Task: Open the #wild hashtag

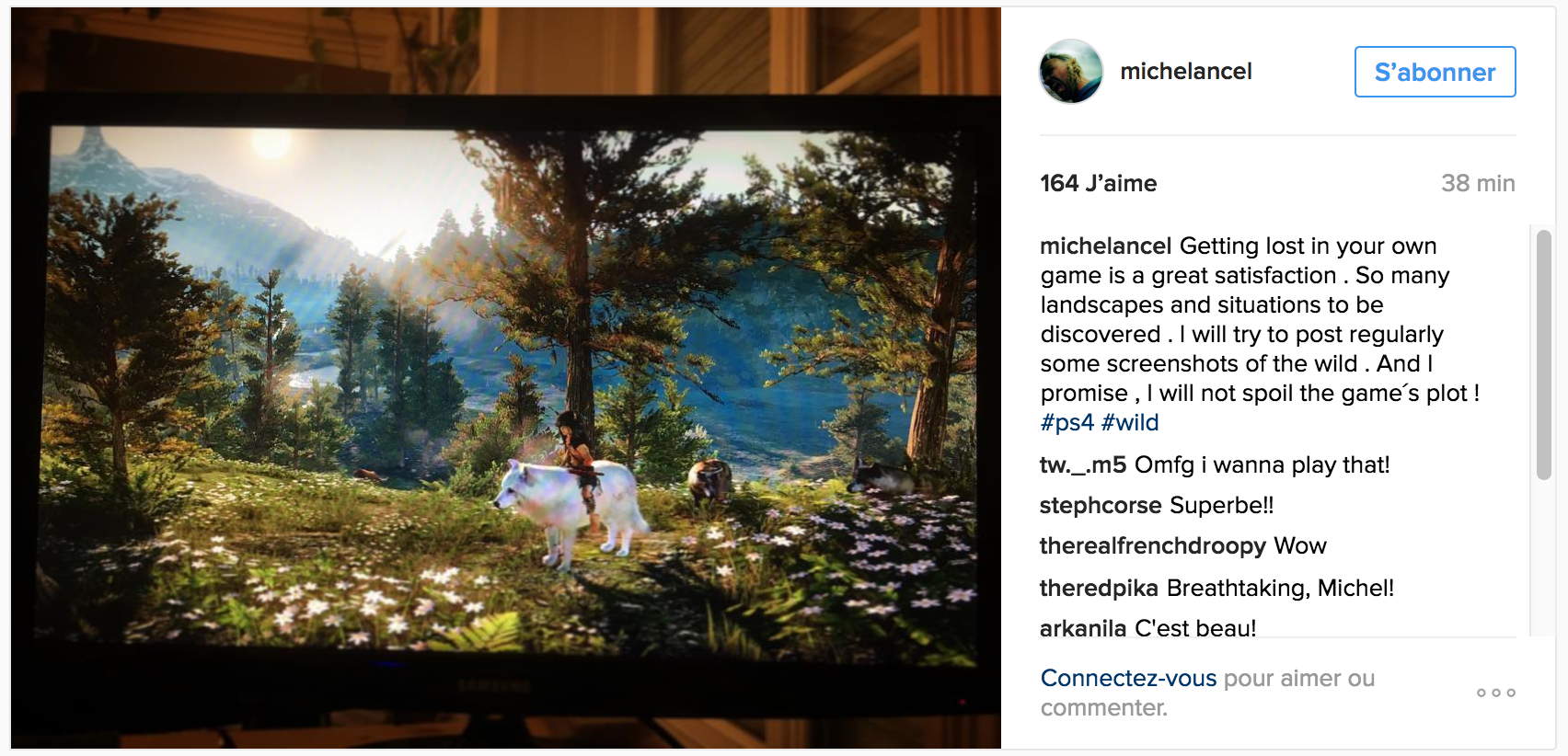Action: [1130, 422]
